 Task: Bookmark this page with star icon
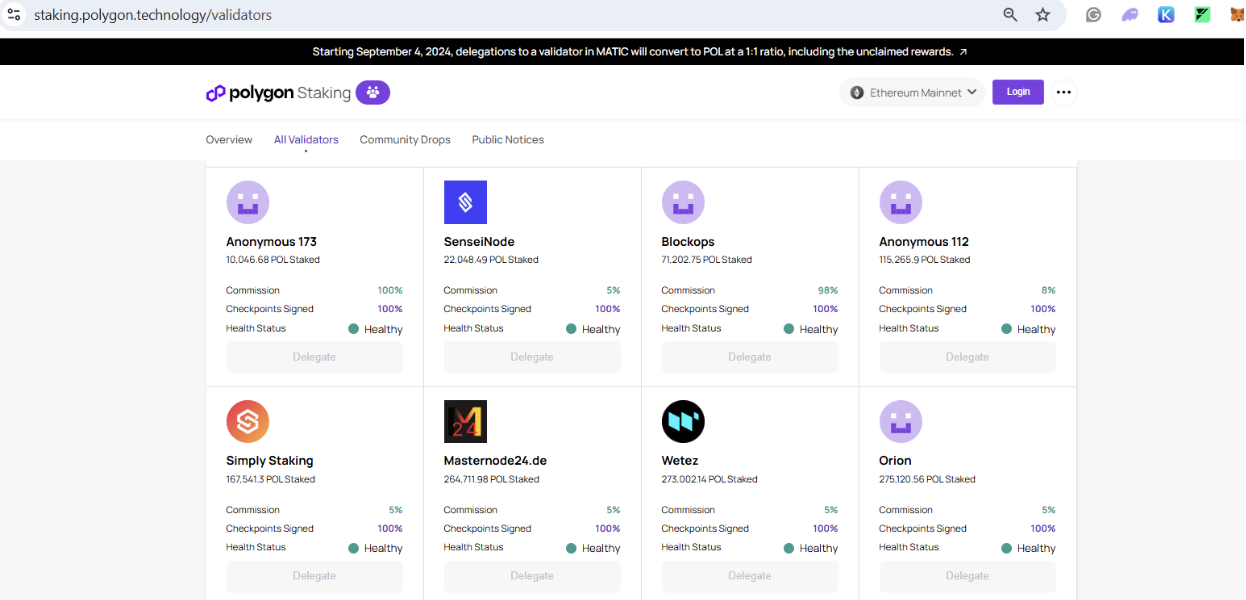pyautogui.click(x=1043, y=15)
